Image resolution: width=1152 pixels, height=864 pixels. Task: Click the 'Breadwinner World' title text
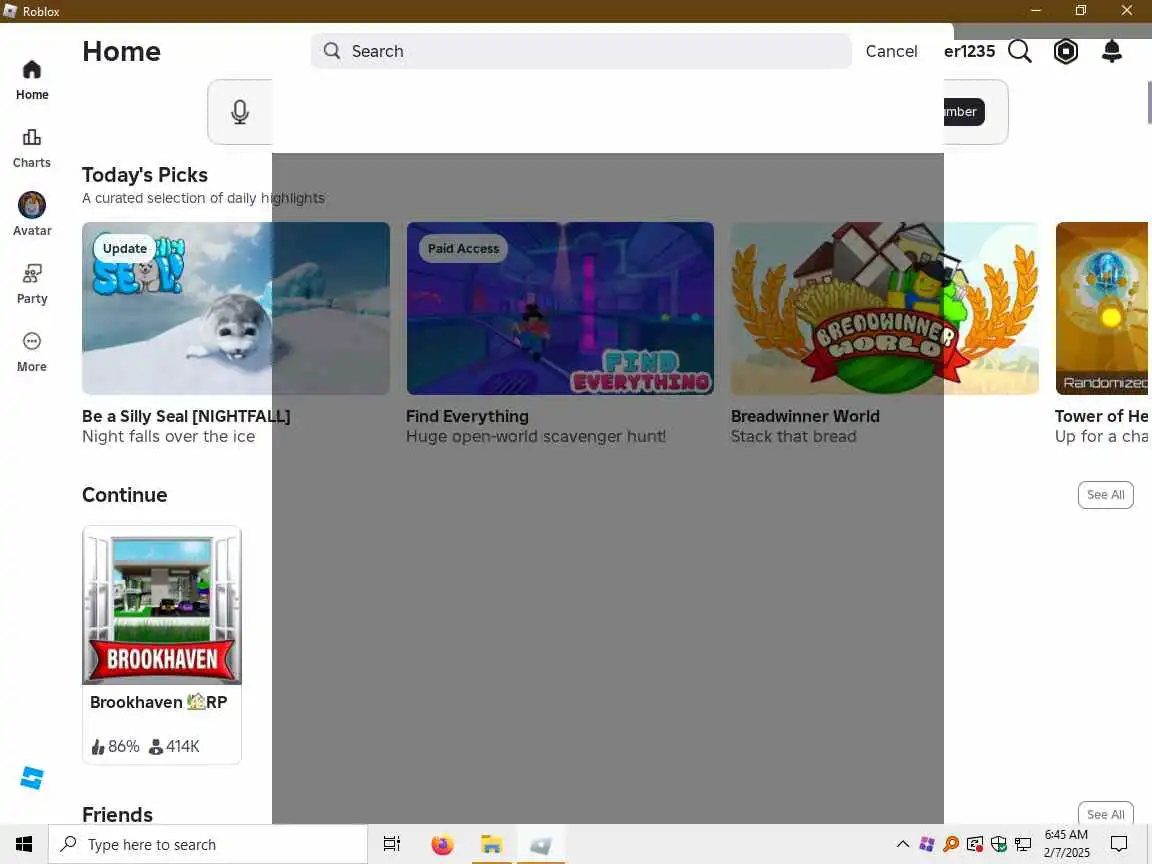point(805,416)
